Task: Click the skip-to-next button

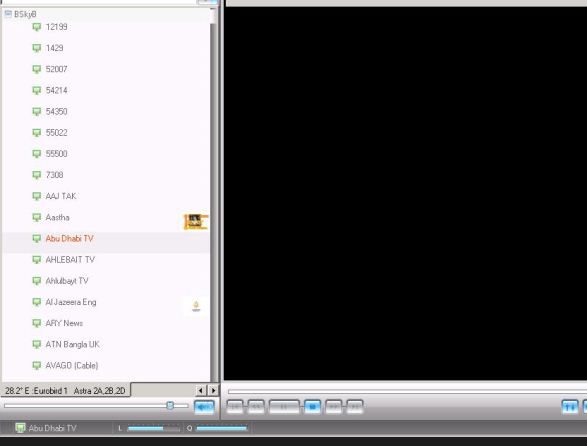Action: click(355, 407)
